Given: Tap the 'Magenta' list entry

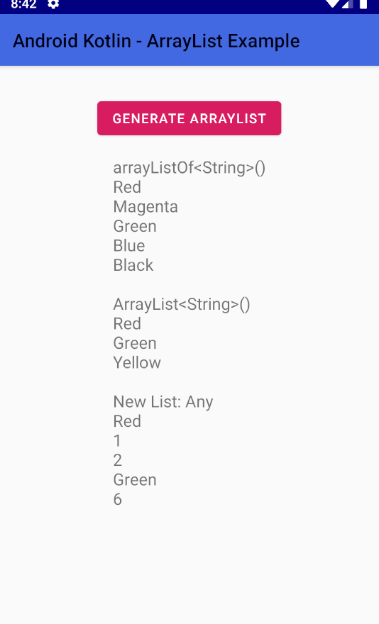Looking at the screenshot, I should (145, 207).
